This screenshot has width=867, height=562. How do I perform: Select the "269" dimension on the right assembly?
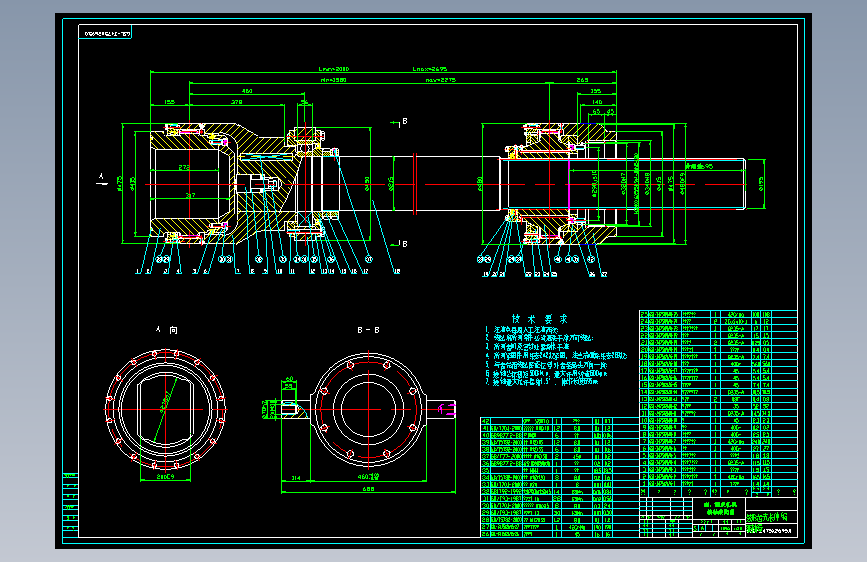pyautogui.click(x=582, y=80)
